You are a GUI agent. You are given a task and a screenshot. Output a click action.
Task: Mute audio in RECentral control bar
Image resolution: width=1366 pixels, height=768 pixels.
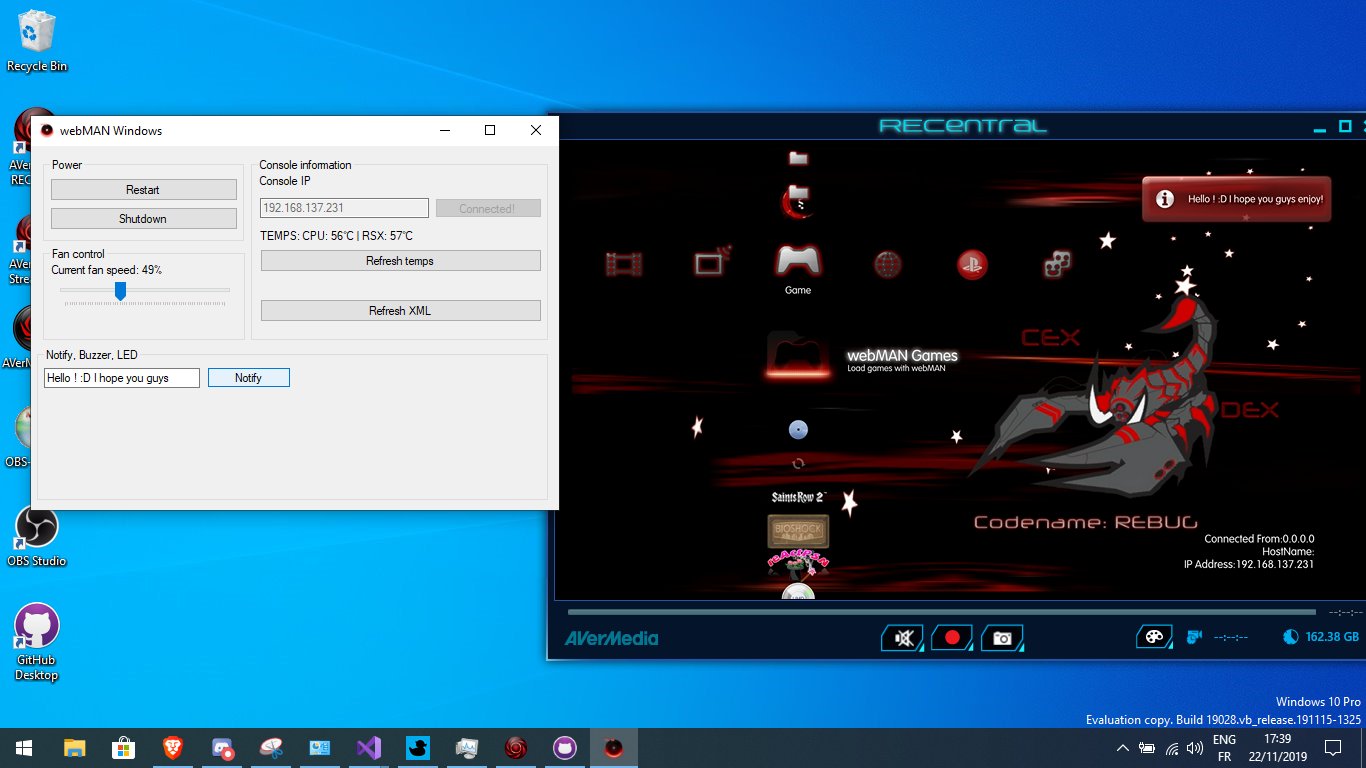[x=904, y=638]
